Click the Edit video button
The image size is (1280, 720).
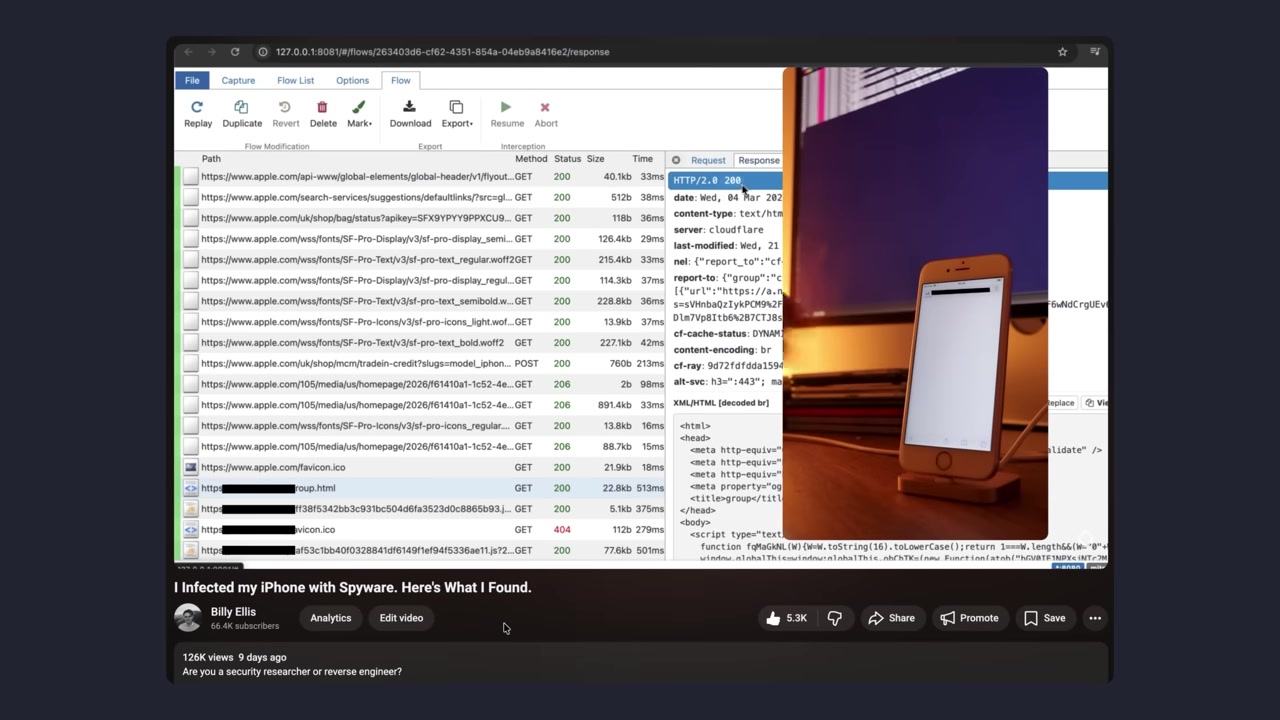click(401, 618)
